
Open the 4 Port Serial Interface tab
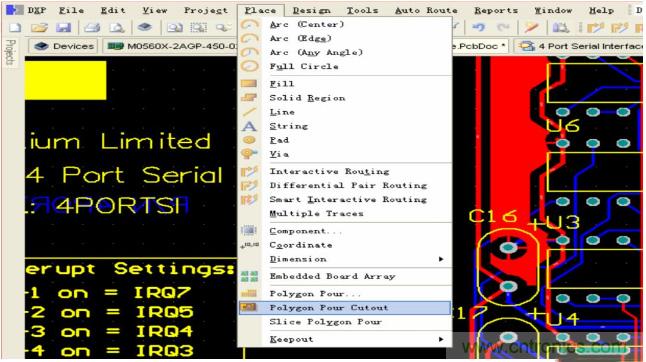(579, 46)
